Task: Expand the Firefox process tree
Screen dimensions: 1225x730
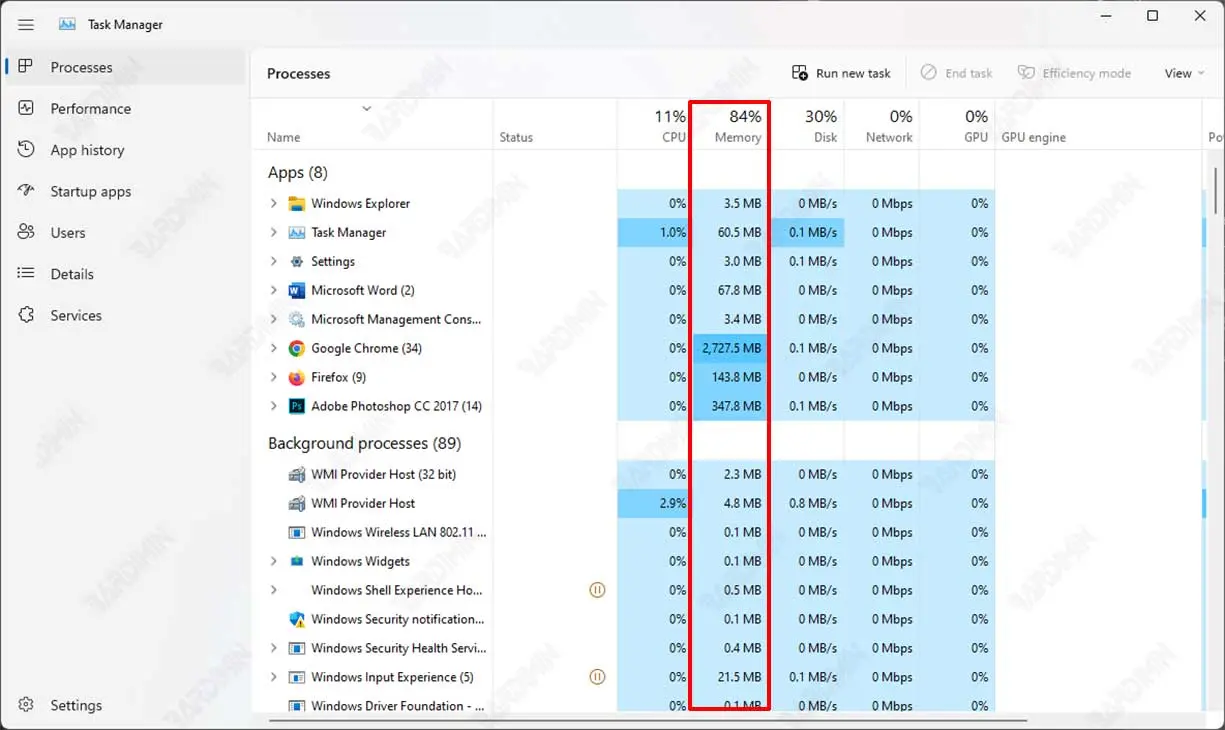Action: tap(274, 378)
